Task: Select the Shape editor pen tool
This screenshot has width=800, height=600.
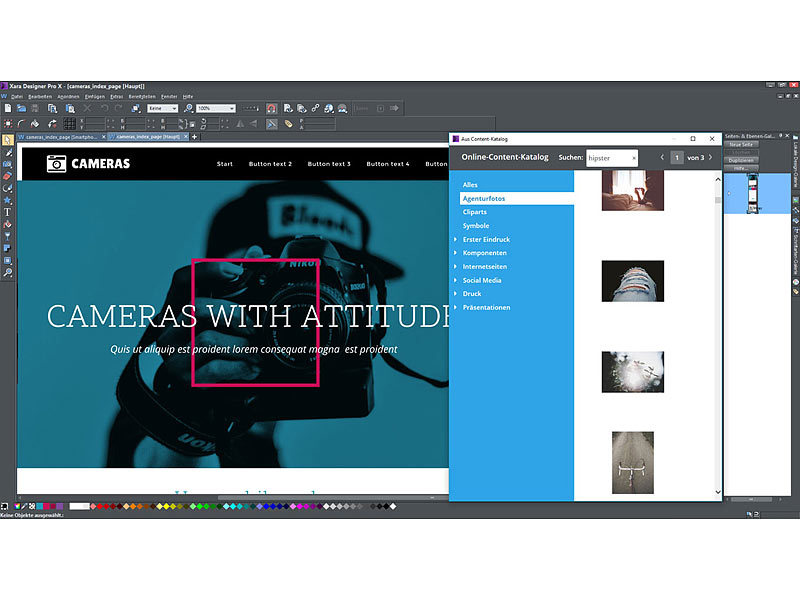Action: (8, 188)
